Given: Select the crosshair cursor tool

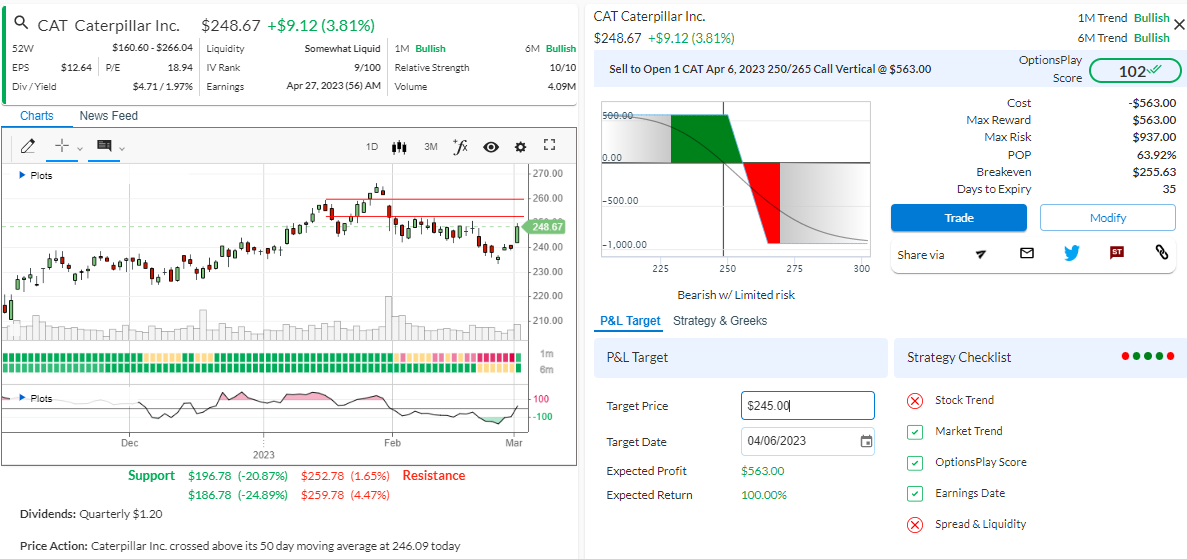Looking at the screenshot, I should pyautogui.click(x=63, y=145).
